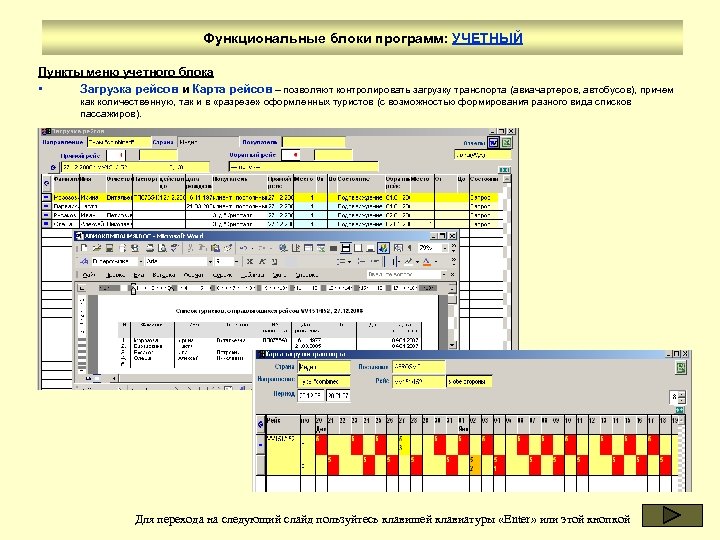The height and width of the screenshot is (540, 720).
Task: Insert hyperlink from Word toolbar
Action: pos(283,248)
